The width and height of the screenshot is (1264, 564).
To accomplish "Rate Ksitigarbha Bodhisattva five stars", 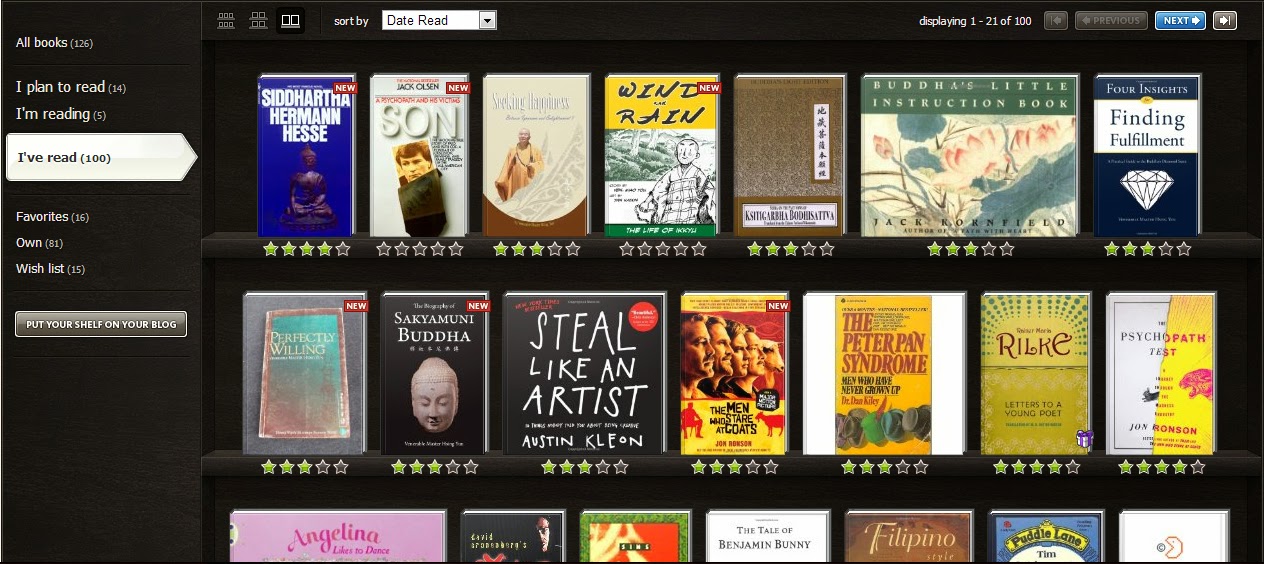I will click(826, 249).
